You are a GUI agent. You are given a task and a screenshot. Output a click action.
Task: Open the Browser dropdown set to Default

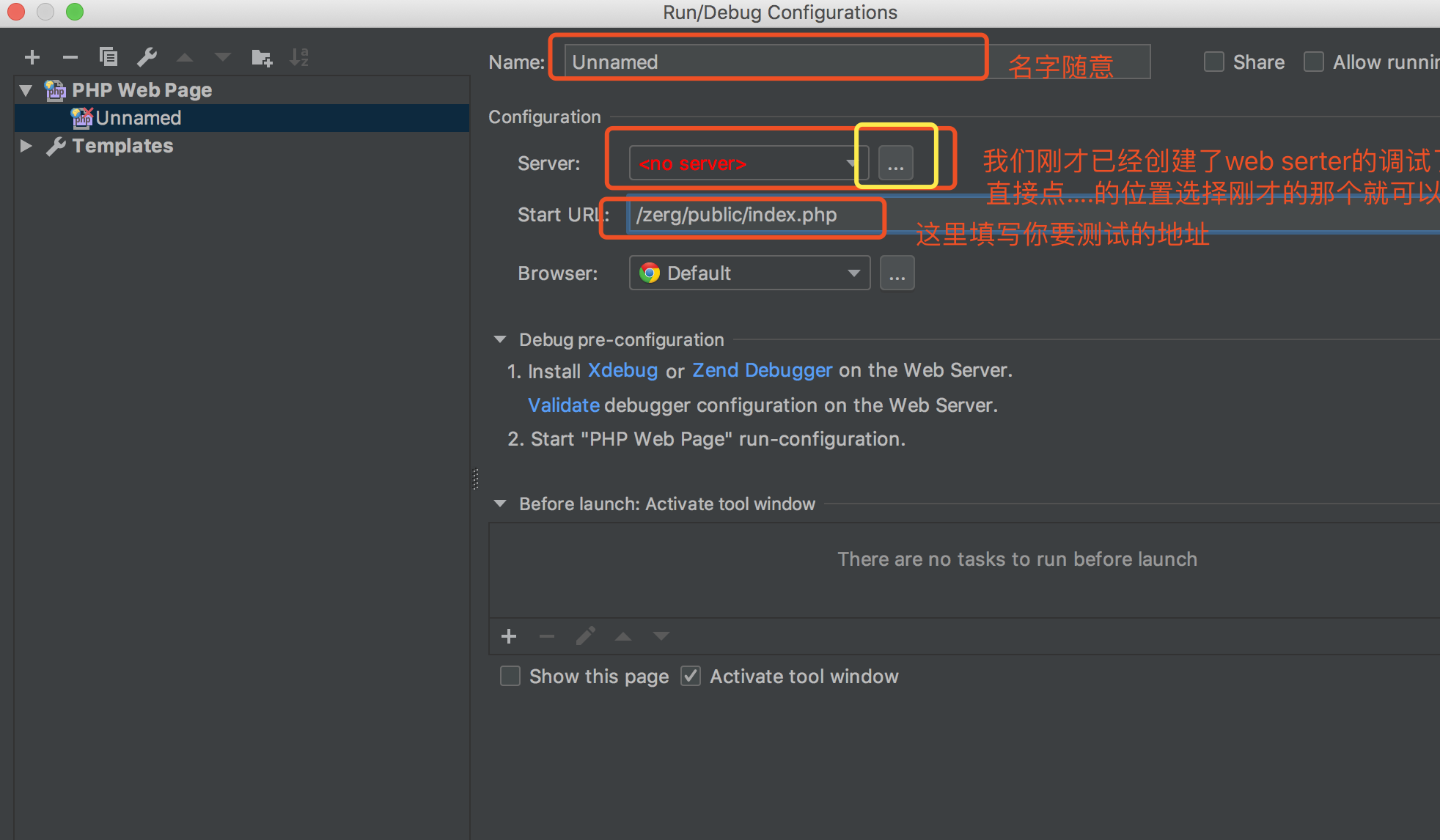tap(749, 273)
